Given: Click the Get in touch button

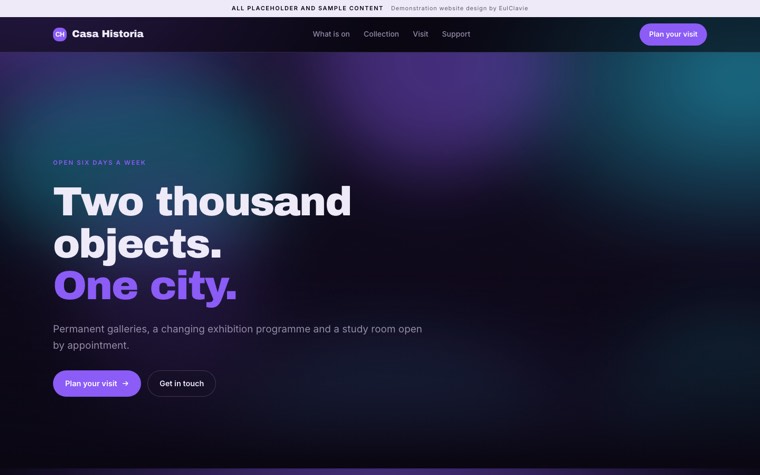Looking at the screenshot, I should tap(182, 383).
